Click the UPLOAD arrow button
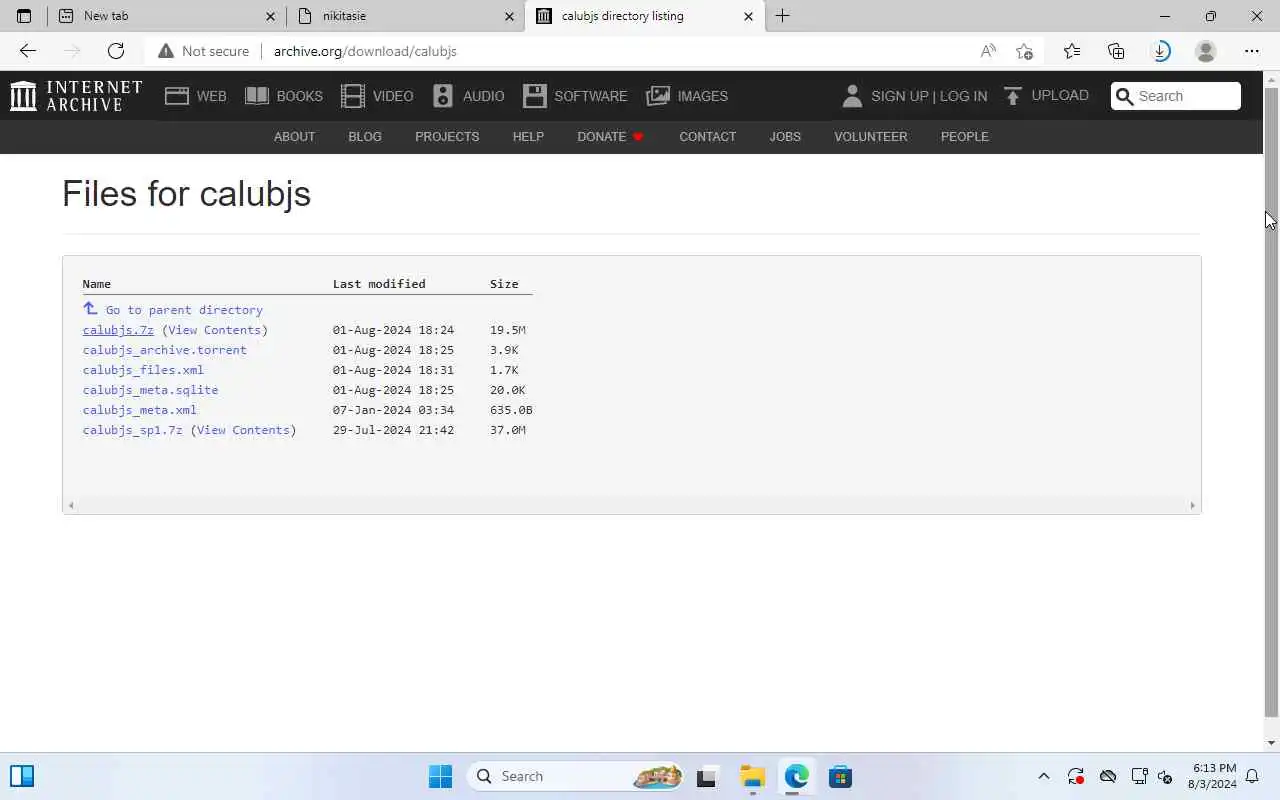The height and width of the screenshot is (800, 1280). pos(1046,96)
